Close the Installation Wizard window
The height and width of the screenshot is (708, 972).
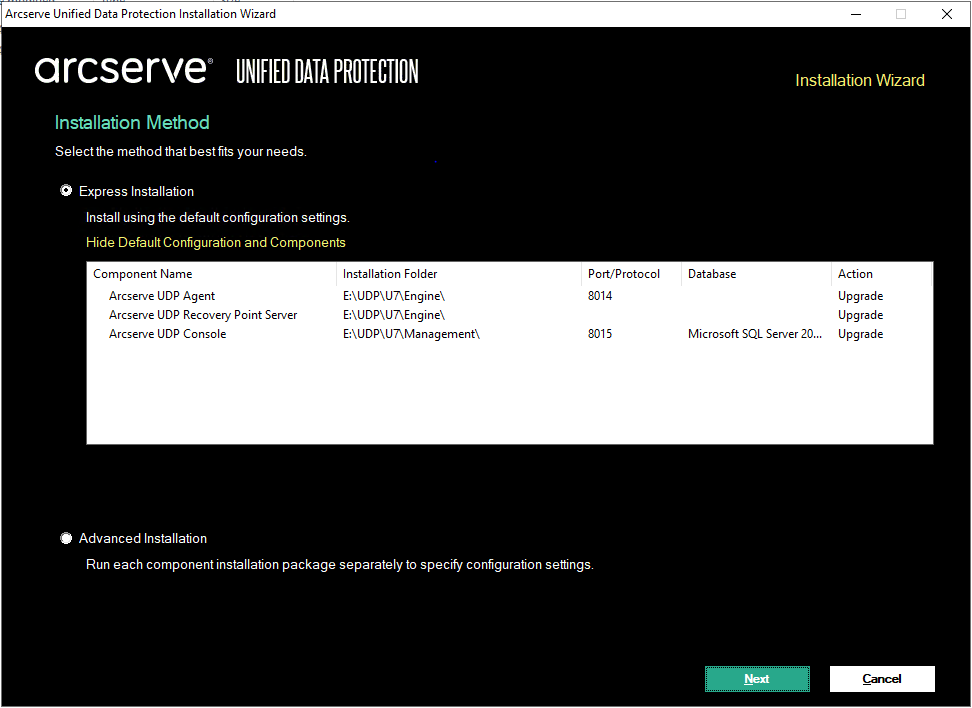tap(947, 14)
